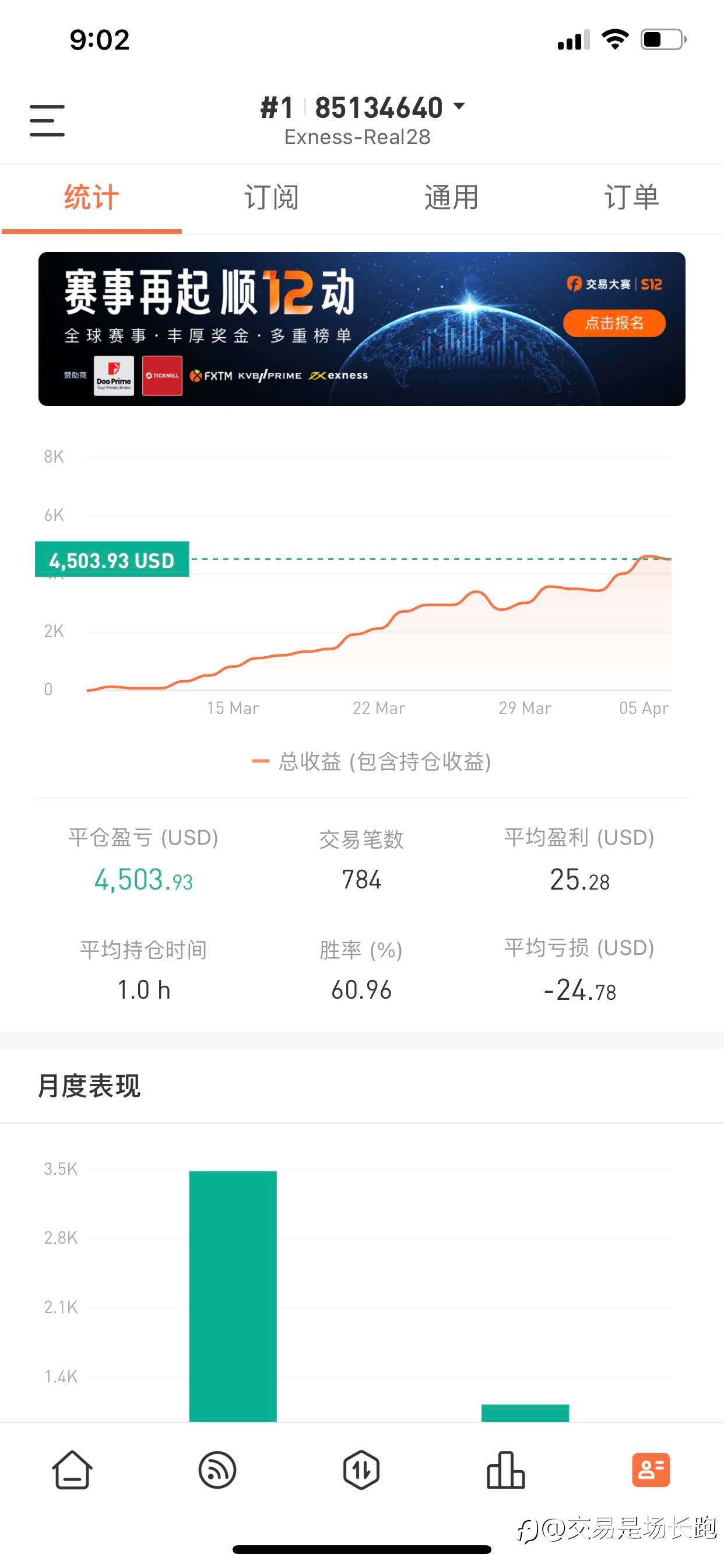Open the signal feed icon in bottom bar
Viewport: 724px width, 1568px height.
pos(217,1470)
